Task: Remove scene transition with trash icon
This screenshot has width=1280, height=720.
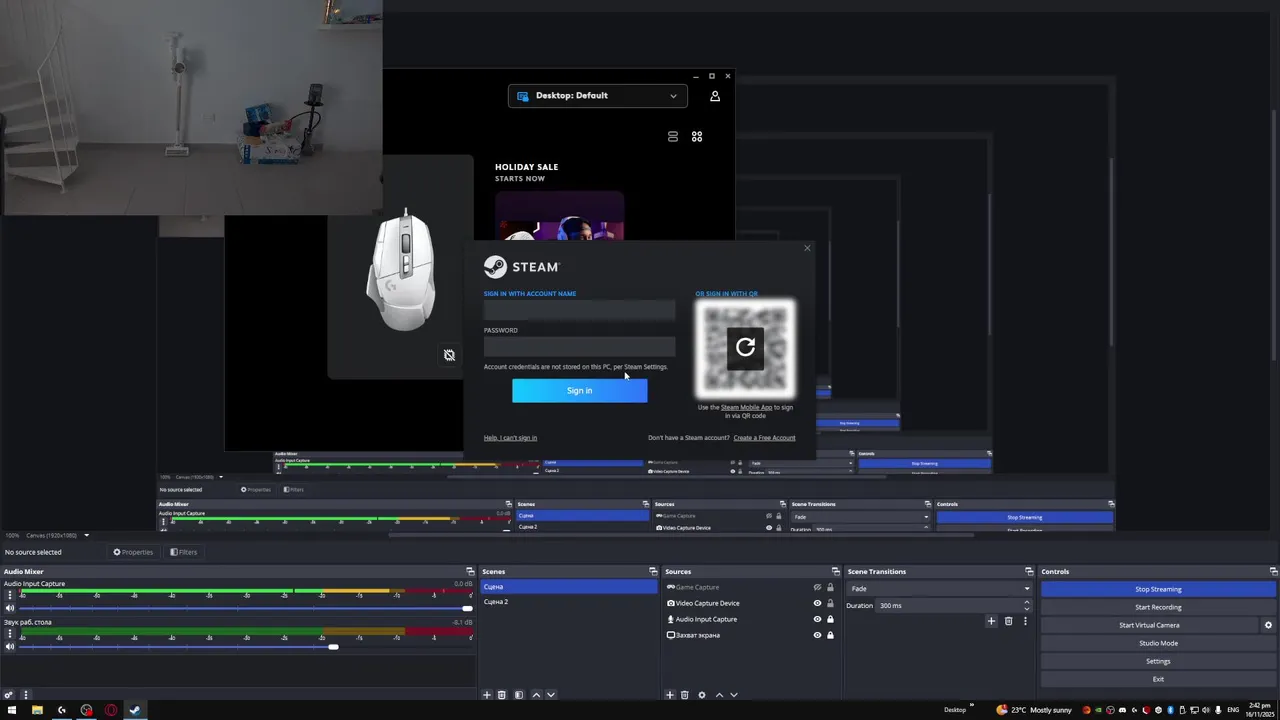Action: pos(1008,621)
